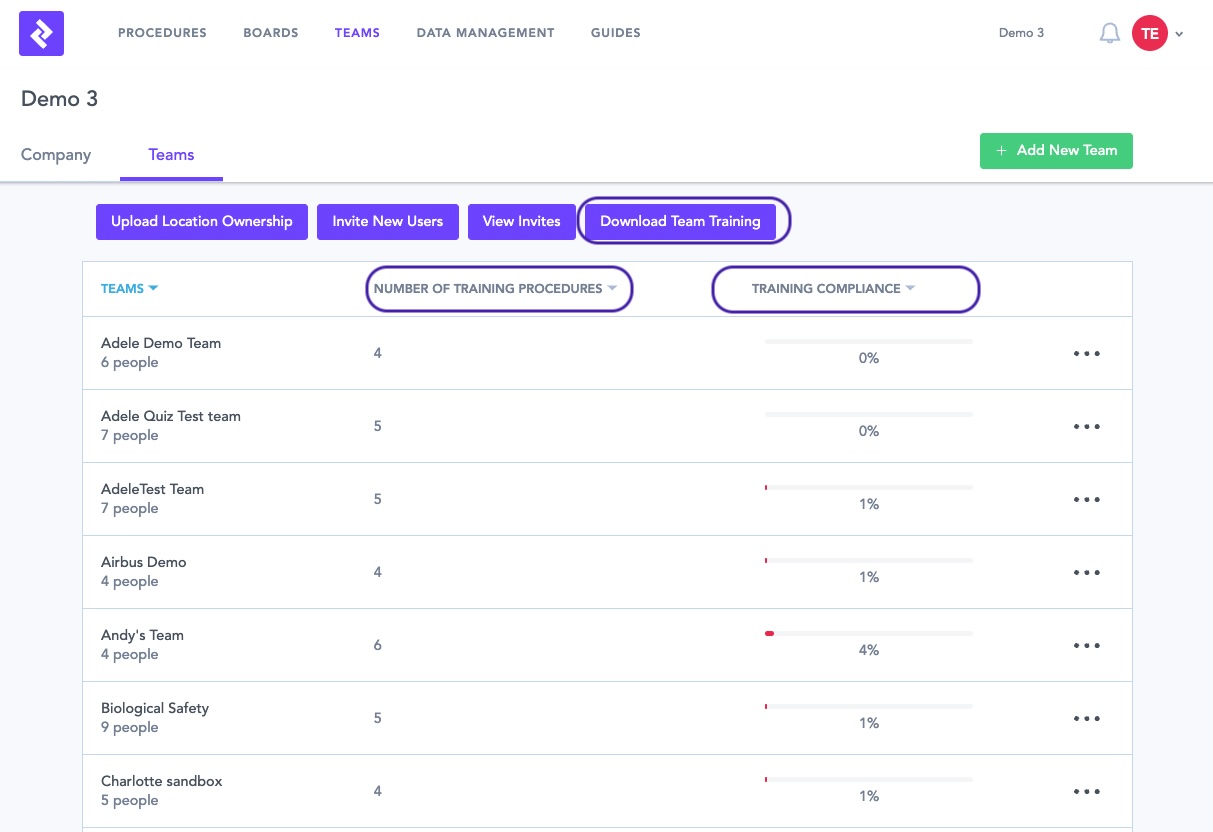This screenshot has height=832, width=1213.
Task: Open three-dot menu for Charlotte sandbox
Action: coord(1086,792)
